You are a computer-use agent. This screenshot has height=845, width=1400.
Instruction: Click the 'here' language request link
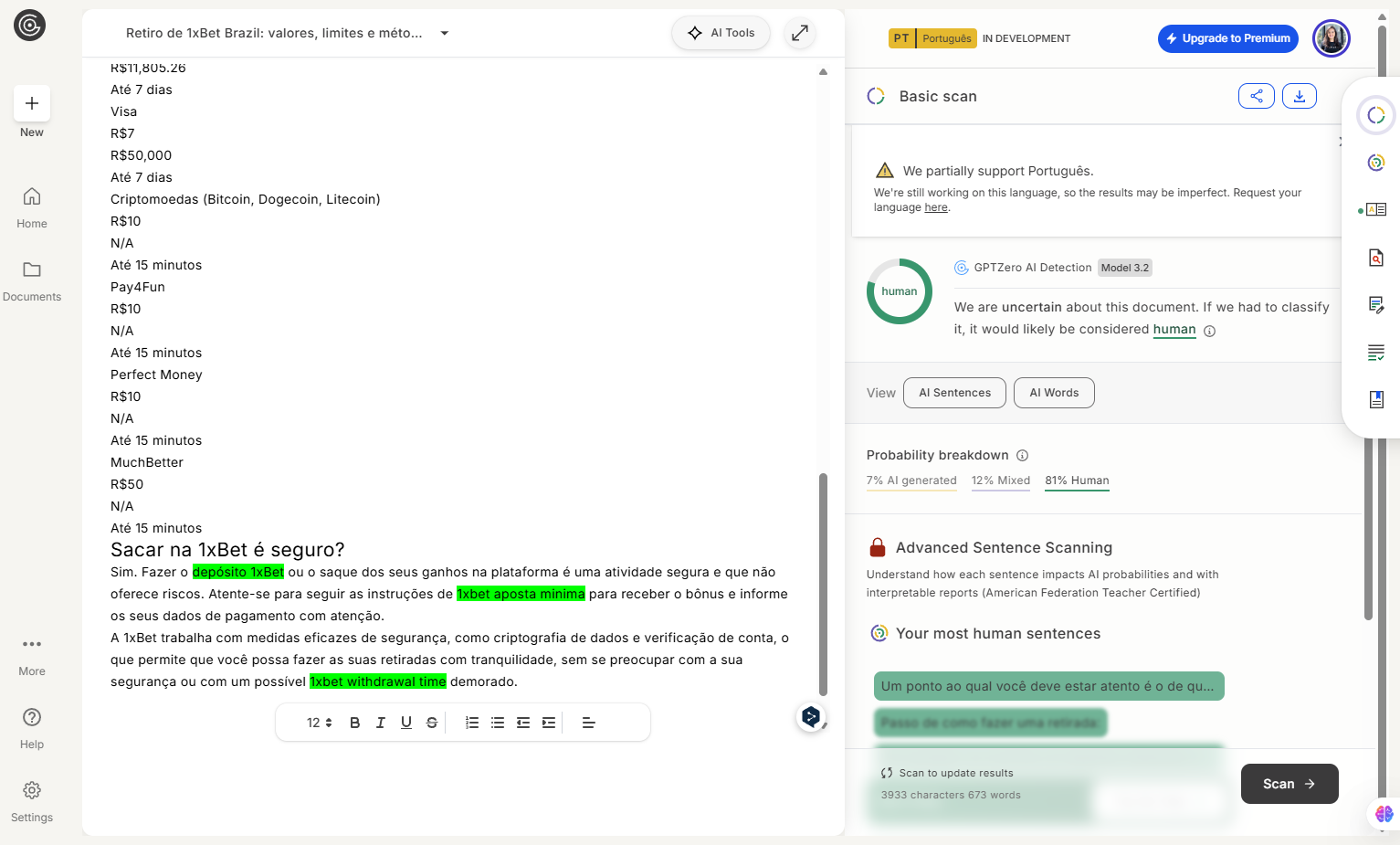tap(936, 207)
